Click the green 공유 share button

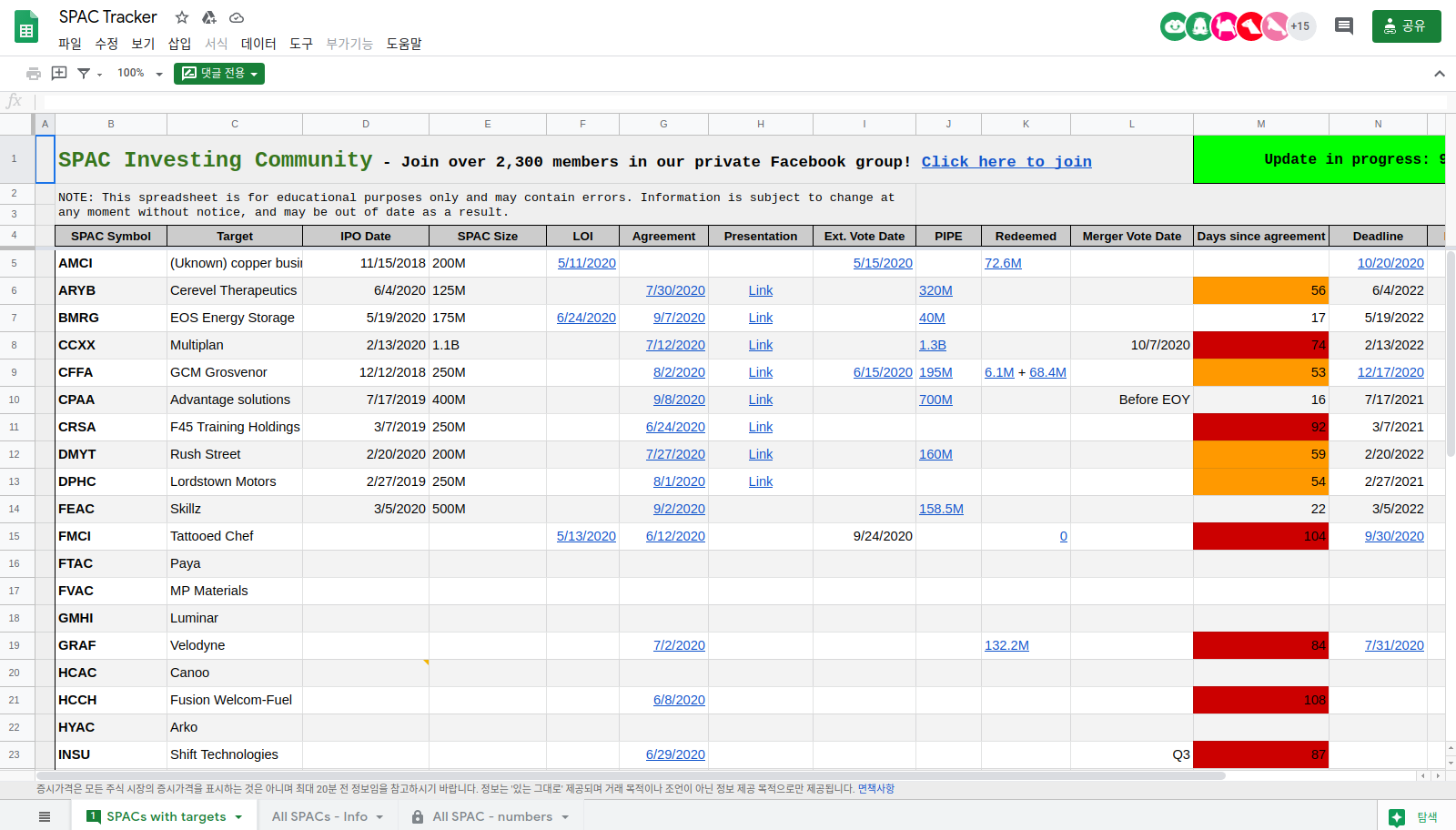(x=1406, y=26)
